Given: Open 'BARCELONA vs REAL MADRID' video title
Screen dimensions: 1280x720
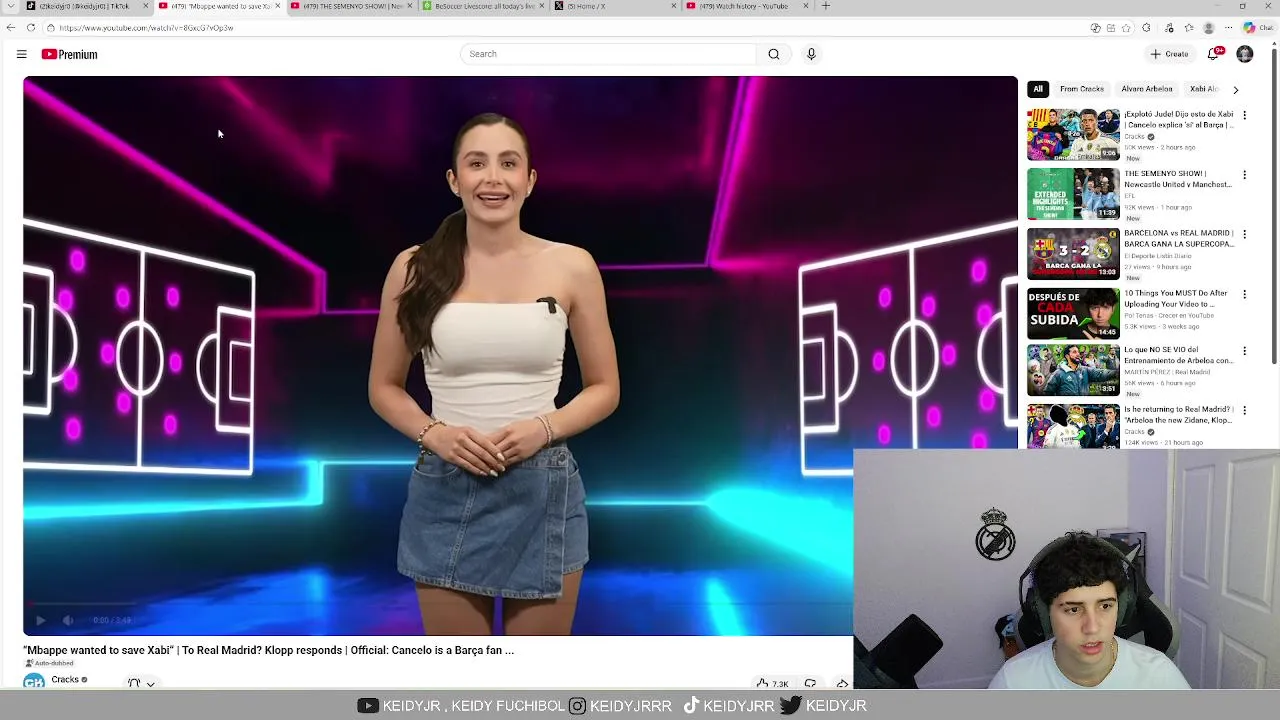Looking at the screenshot, I should pyautogui.click(x=1179, y=238).
